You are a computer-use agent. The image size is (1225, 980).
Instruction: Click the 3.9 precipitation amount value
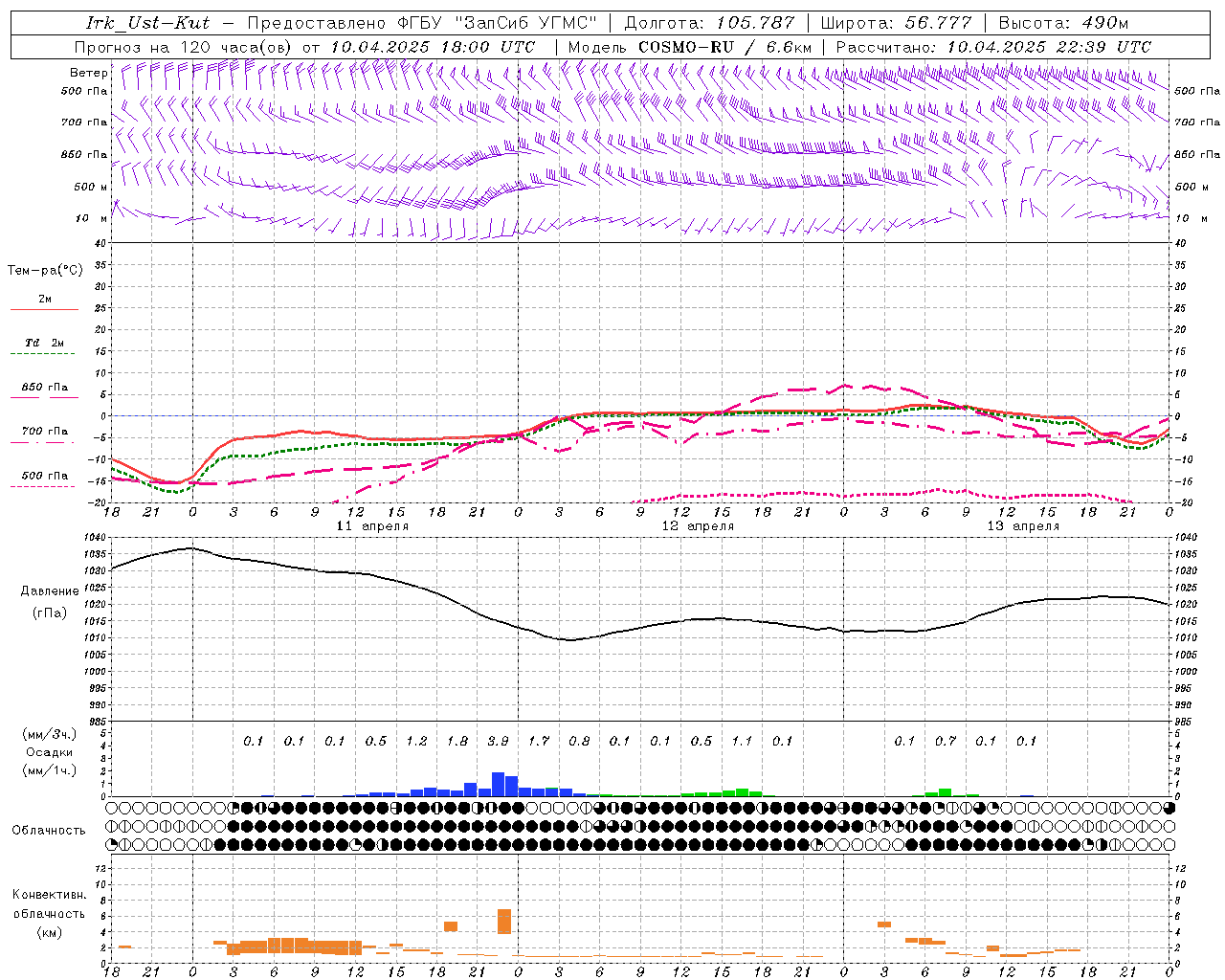coord(498,741)
